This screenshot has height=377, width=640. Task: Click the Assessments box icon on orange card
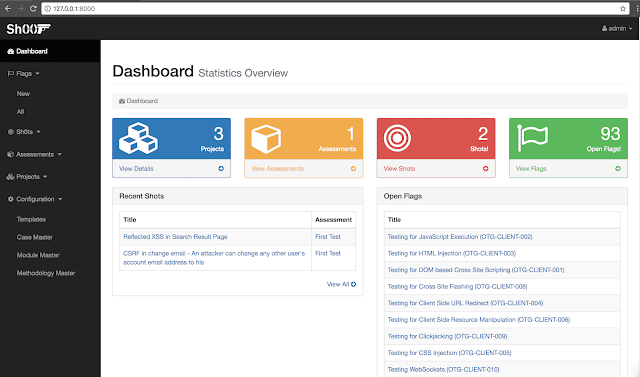click(x=266, y=139)
